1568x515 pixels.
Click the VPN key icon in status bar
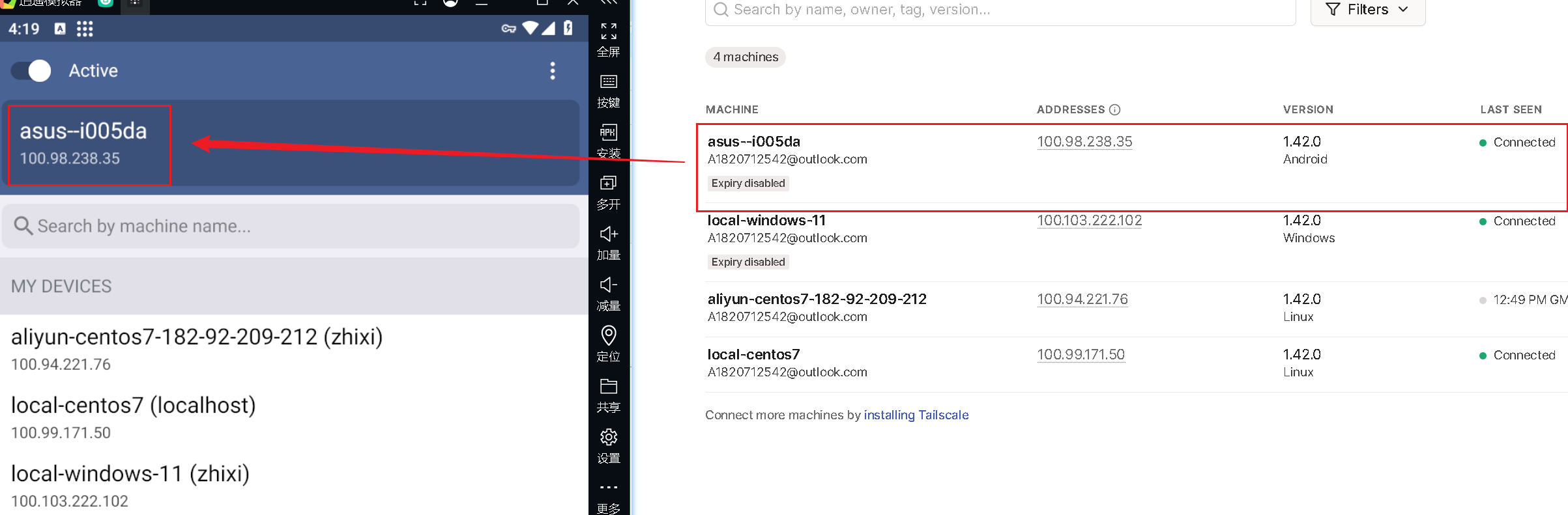coord(508,29)
